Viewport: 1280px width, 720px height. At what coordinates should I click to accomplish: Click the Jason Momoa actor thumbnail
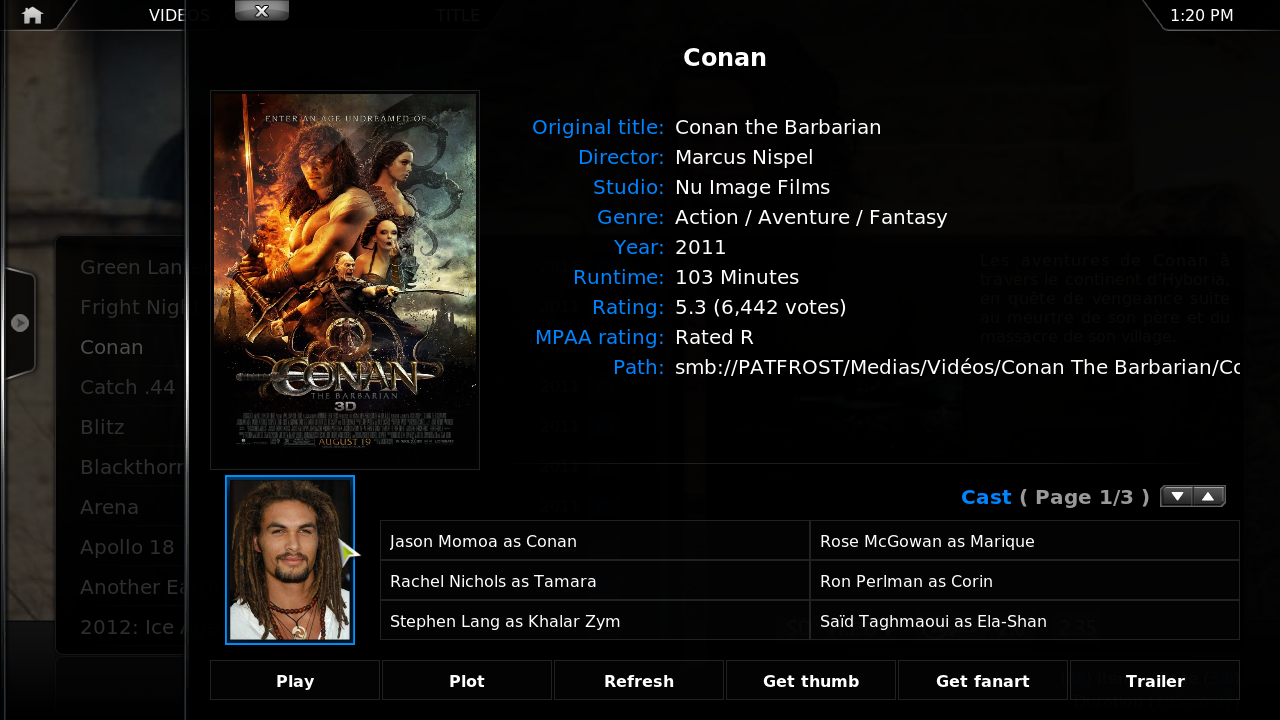point(290,560)
